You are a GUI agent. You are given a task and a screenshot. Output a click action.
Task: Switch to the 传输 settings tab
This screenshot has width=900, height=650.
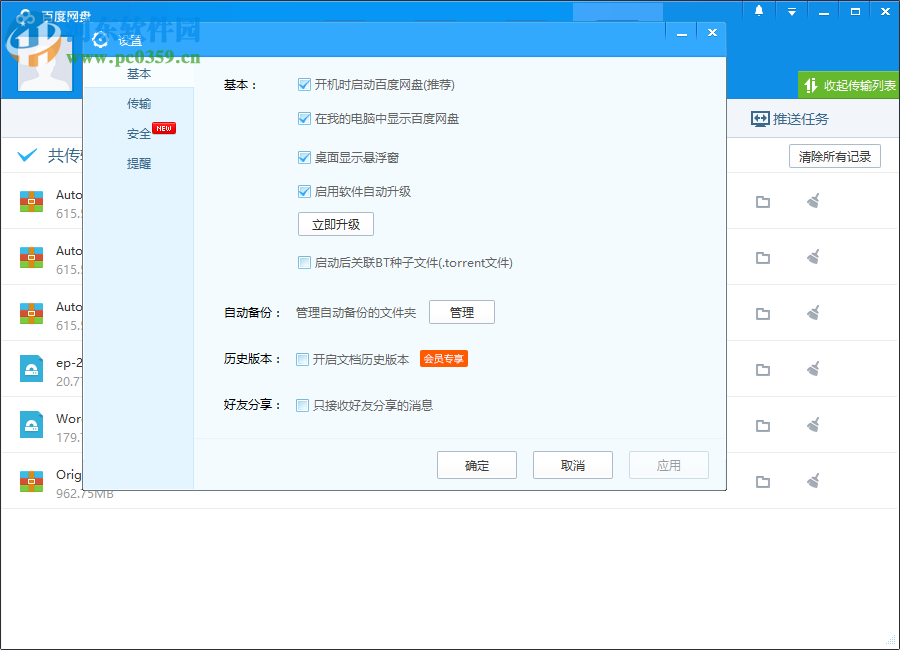[x=139, y=103]
